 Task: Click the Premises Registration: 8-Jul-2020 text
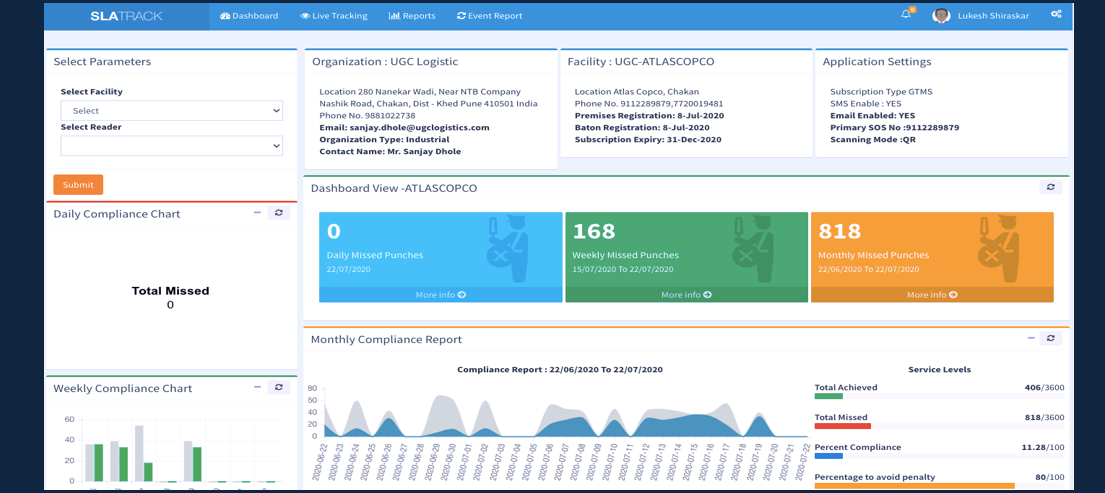(649, 116)
